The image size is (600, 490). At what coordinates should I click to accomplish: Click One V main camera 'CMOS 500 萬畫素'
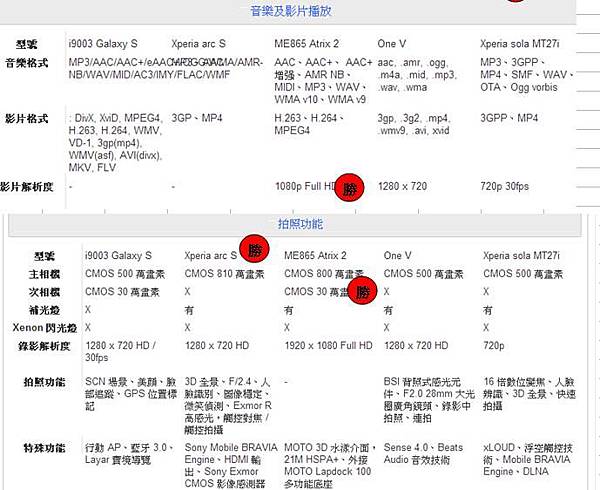(x=423, y=274)
